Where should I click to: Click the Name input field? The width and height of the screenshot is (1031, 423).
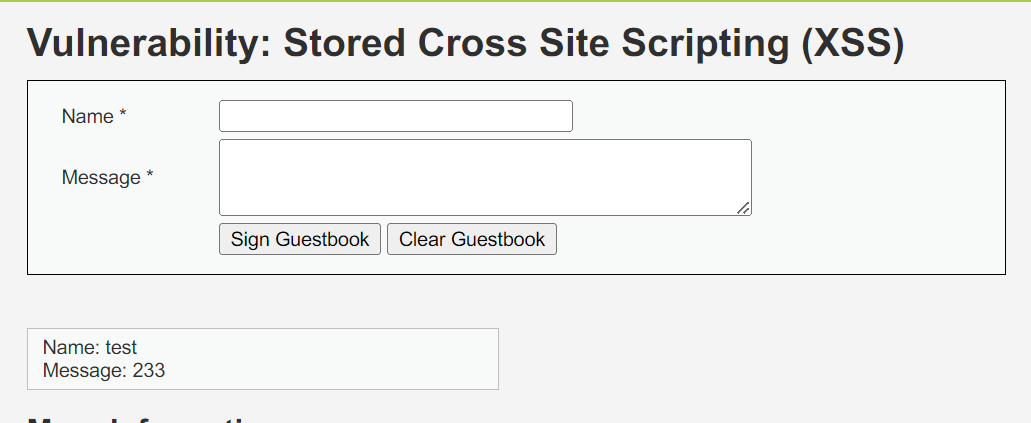(x=395, y=116)
